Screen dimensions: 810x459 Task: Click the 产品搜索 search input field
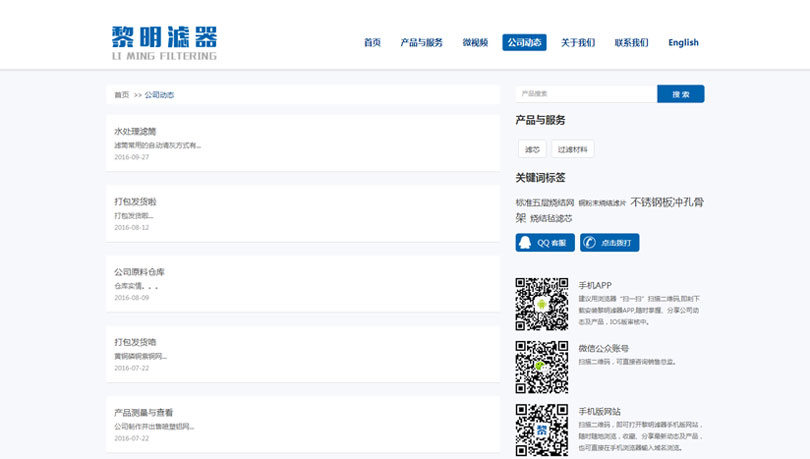[586, 94]
